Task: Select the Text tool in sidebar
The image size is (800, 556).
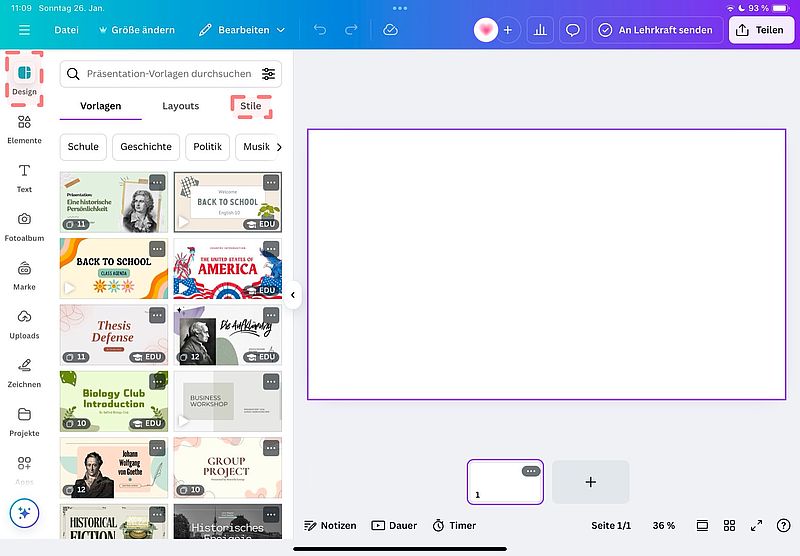Action: point(24,177)
